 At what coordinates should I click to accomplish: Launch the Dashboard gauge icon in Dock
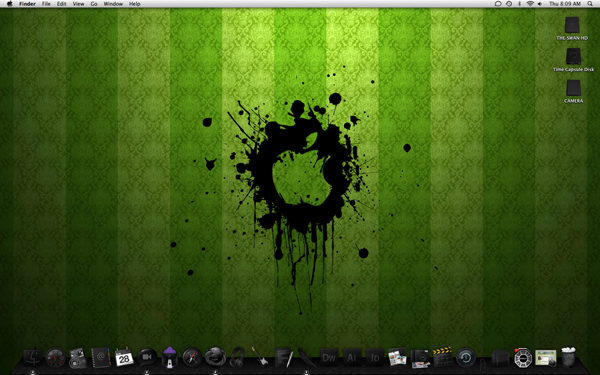point(55,357)
